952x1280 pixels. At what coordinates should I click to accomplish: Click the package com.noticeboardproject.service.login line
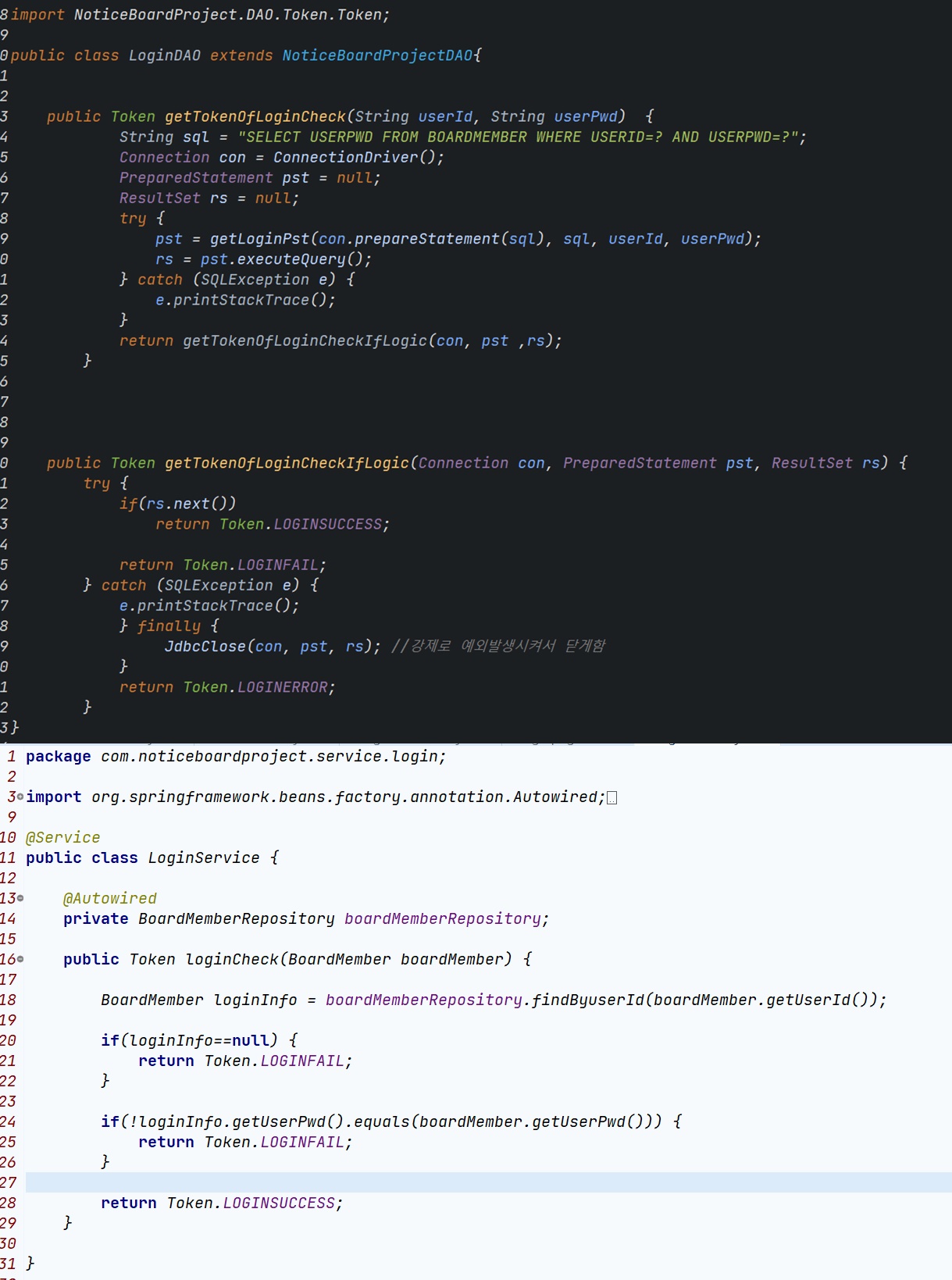236,756
